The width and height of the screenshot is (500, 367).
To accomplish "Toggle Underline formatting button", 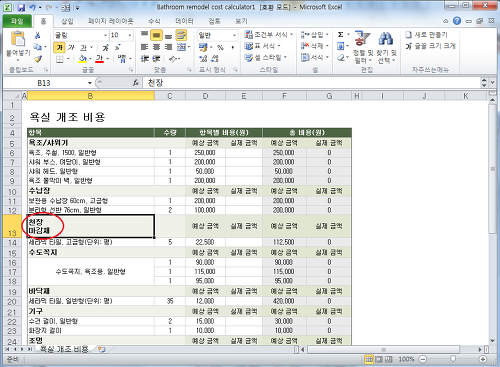I will 83,47.
